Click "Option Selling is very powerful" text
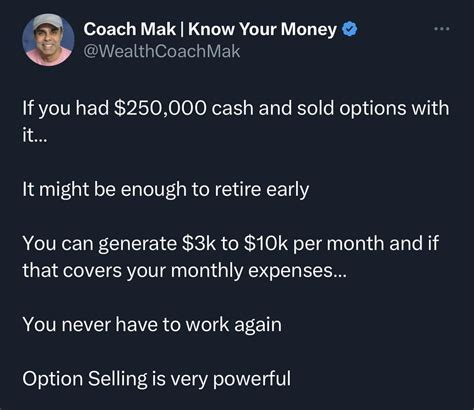 tap(157, 379)
